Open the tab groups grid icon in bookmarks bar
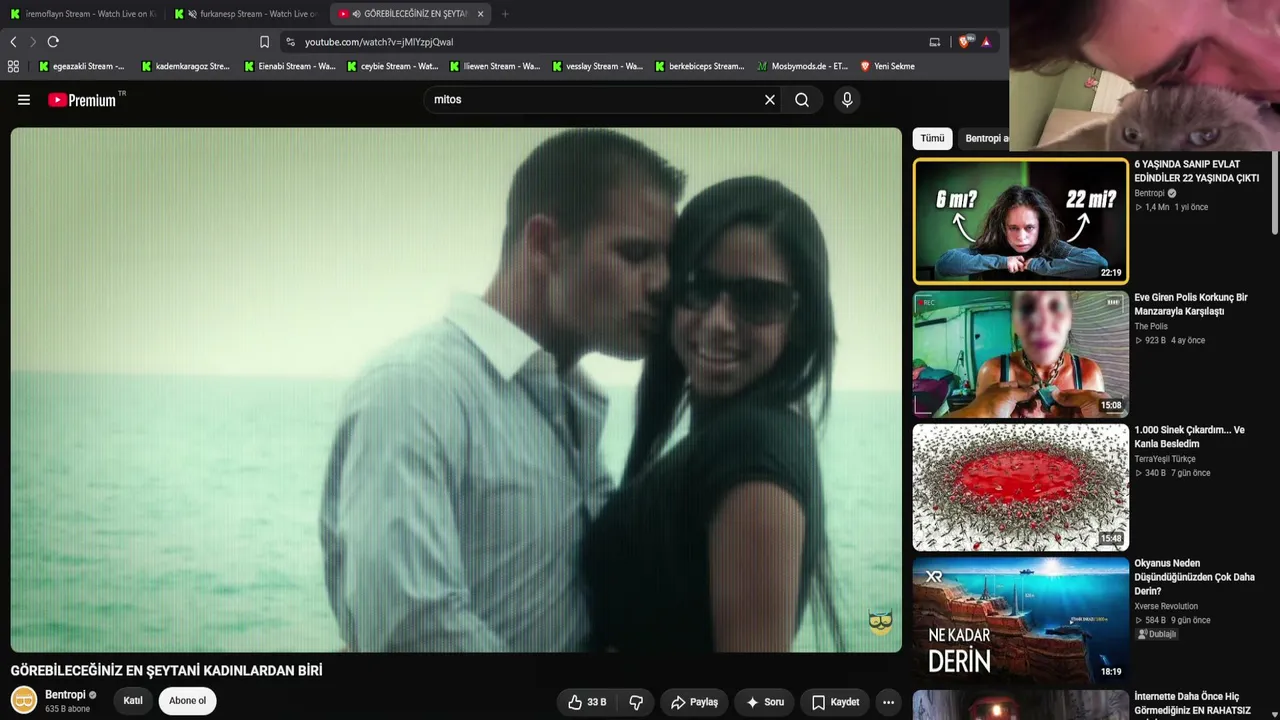The image size is (1280, 720). point(13,66)
